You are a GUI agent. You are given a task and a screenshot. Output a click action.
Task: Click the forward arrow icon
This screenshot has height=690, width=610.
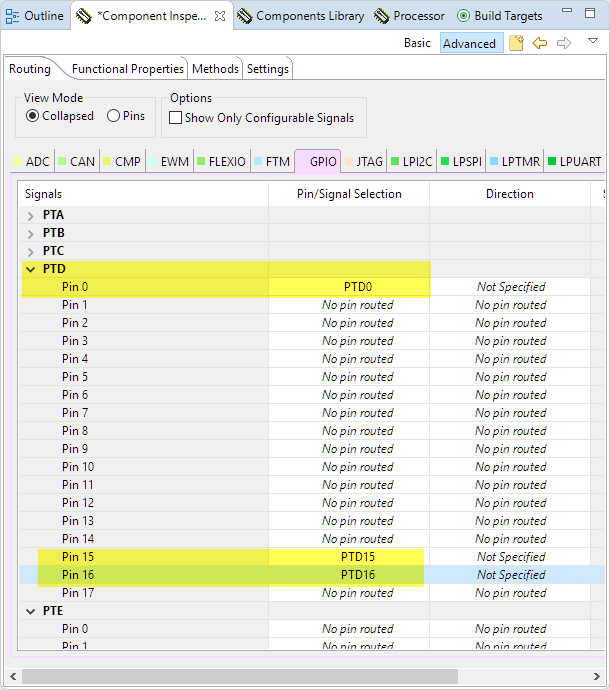tap(564, 43)
